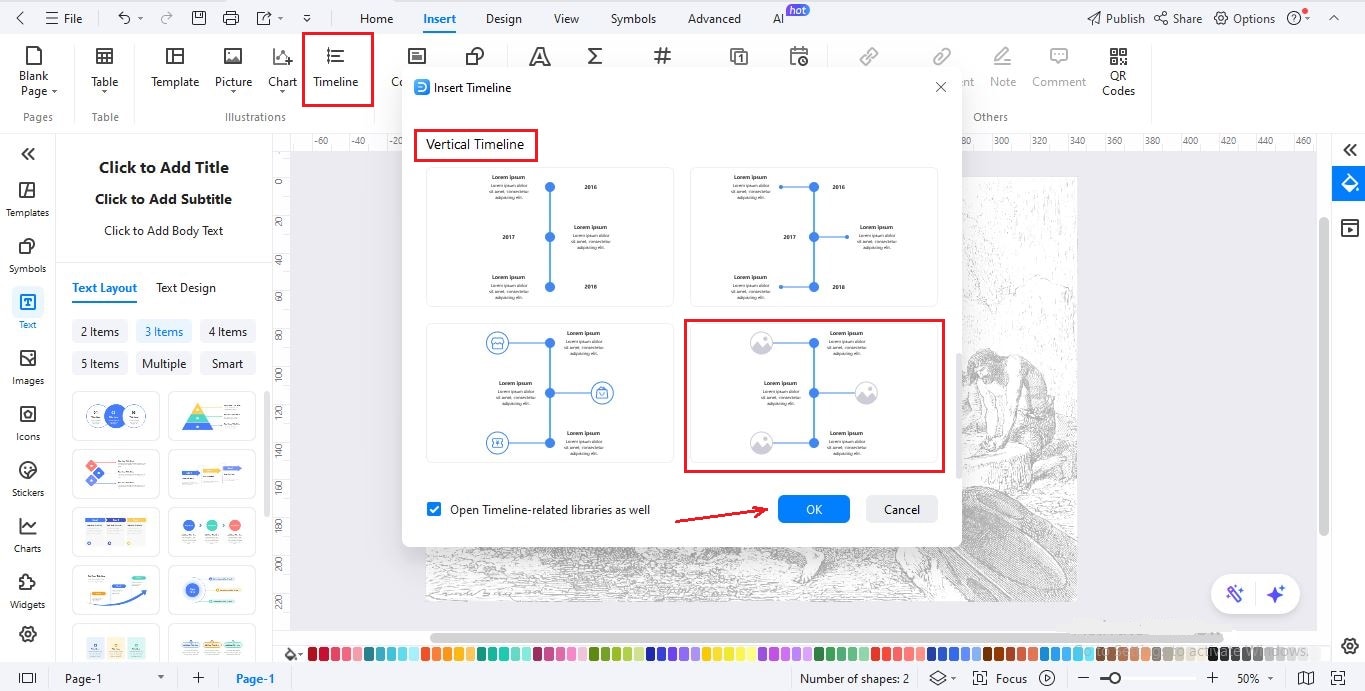
Task: Switch to the Symbols tab
Action: coord(633,18)
